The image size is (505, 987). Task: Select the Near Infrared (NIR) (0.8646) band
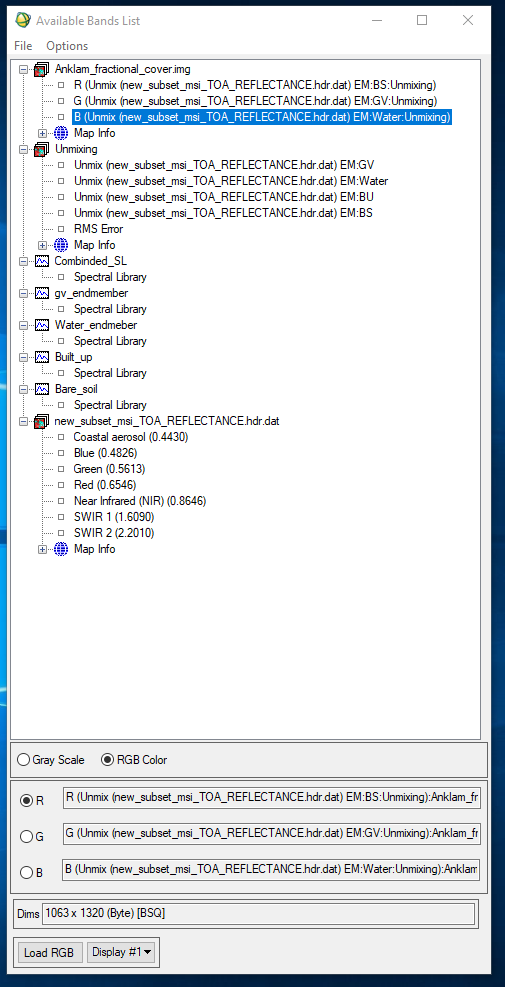tap(140, 501)
